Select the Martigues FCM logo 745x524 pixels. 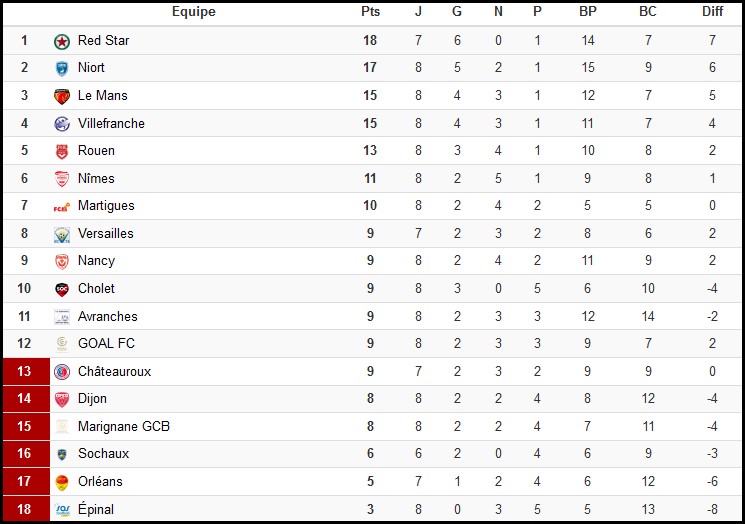point(62,207)
